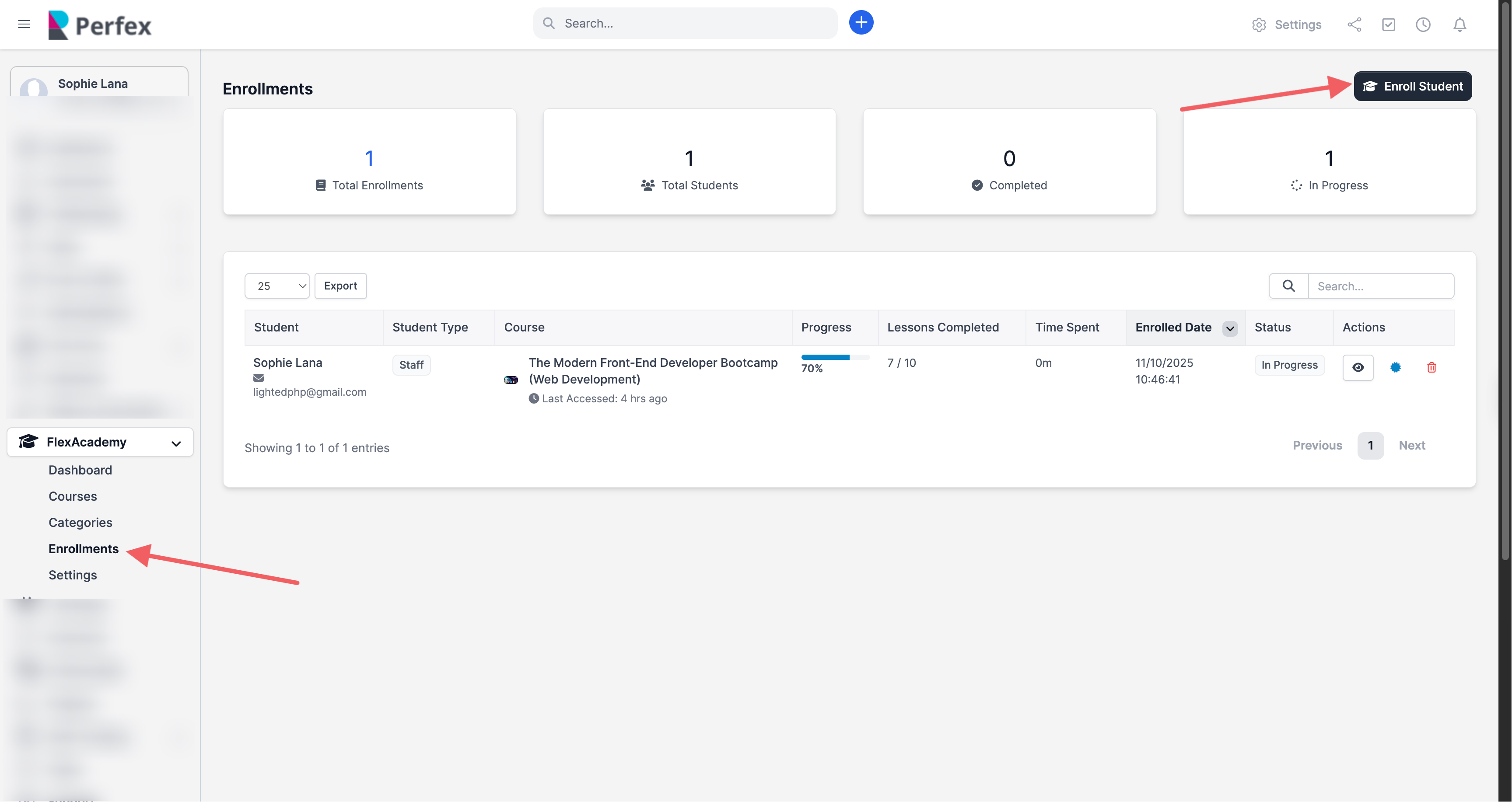Image resolution: width=1512 pixels, height=802 pixels.
Task: Open the 25 entries-per-page dropdown
Action: pos(277,286)
